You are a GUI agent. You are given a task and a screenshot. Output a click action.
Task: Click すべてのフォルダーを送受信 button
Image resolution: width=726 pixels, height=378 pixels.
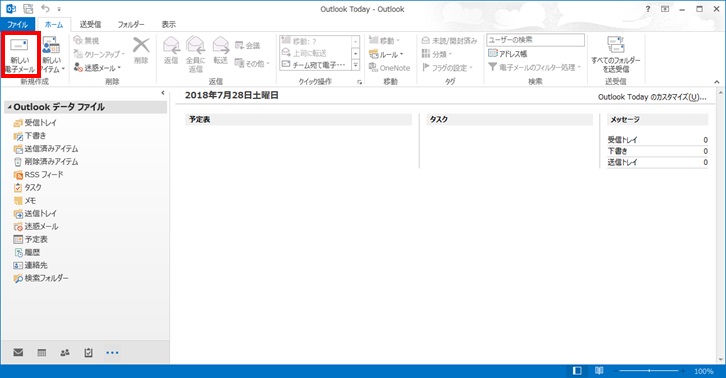(615, 55)
